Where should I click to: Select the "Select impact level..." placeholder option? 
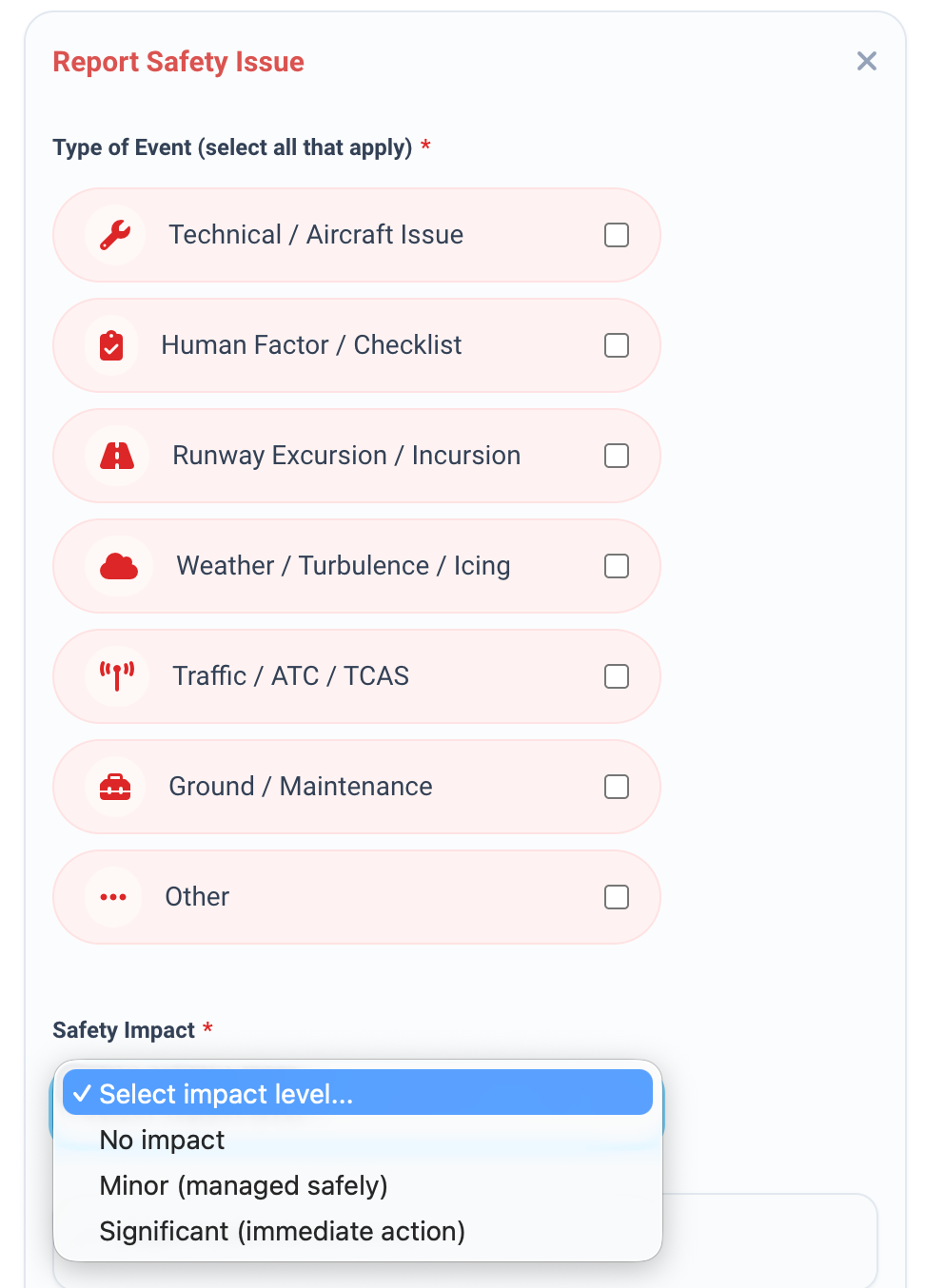[226, 1094]
